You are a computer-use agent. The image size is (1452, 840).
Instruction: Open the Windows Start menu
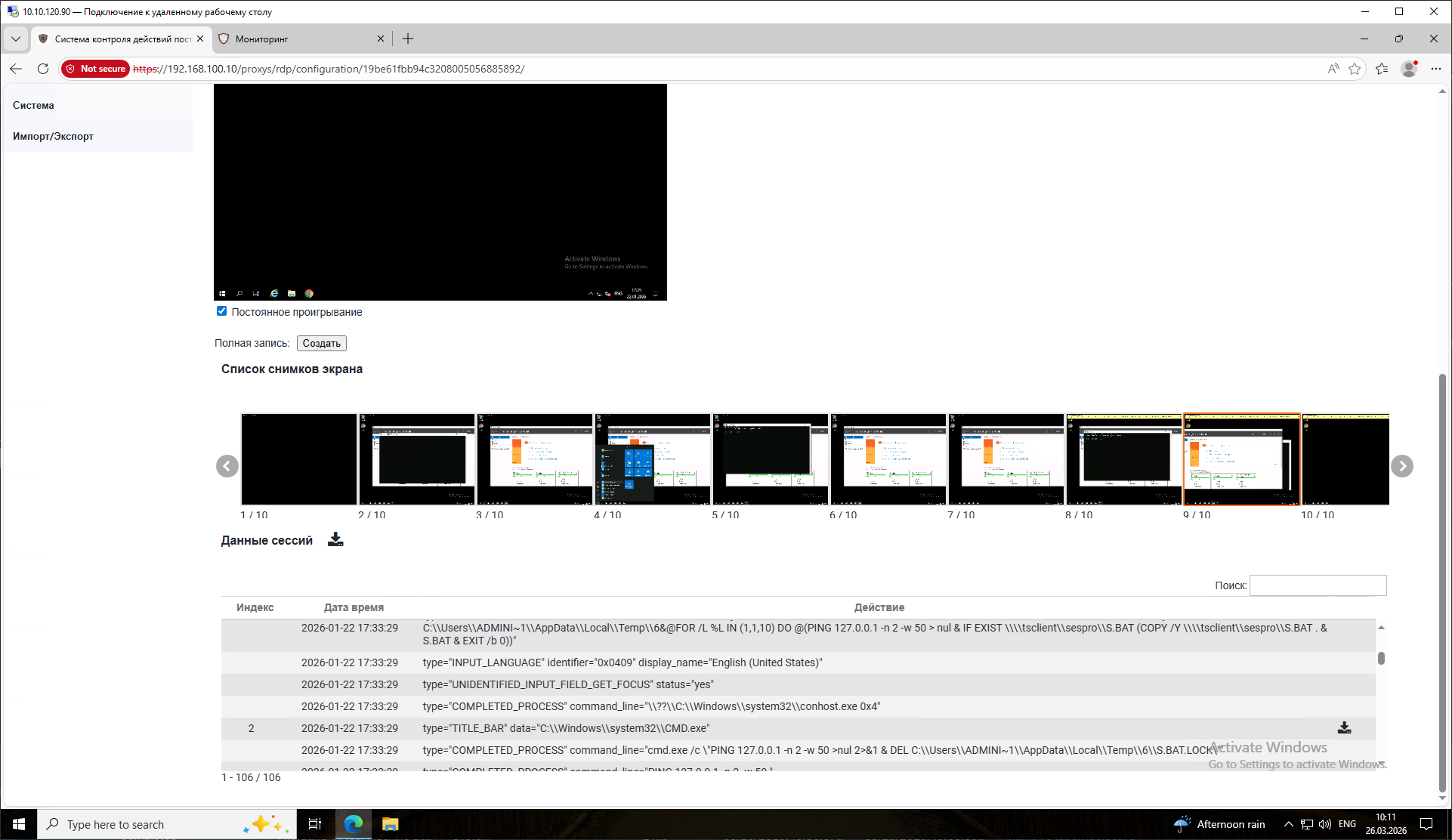click(18, 824)
